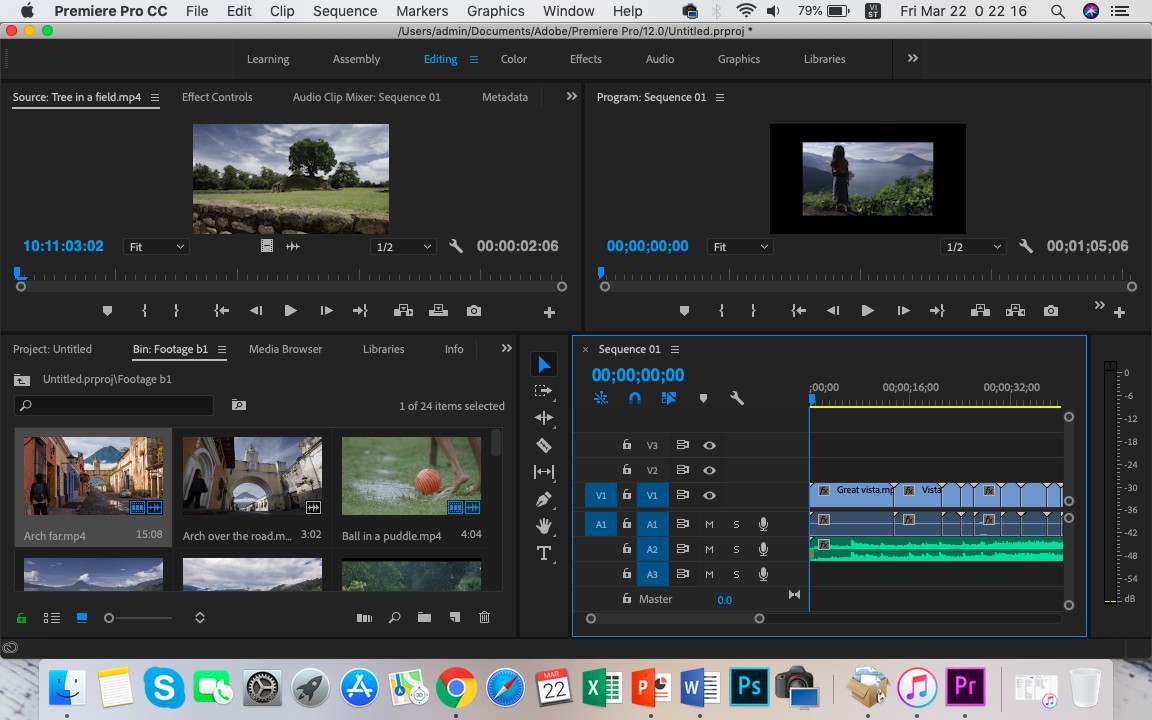1152x720 pixels.
Task: Open timeline display settings wrench
Action: click(x=737, y=398)
